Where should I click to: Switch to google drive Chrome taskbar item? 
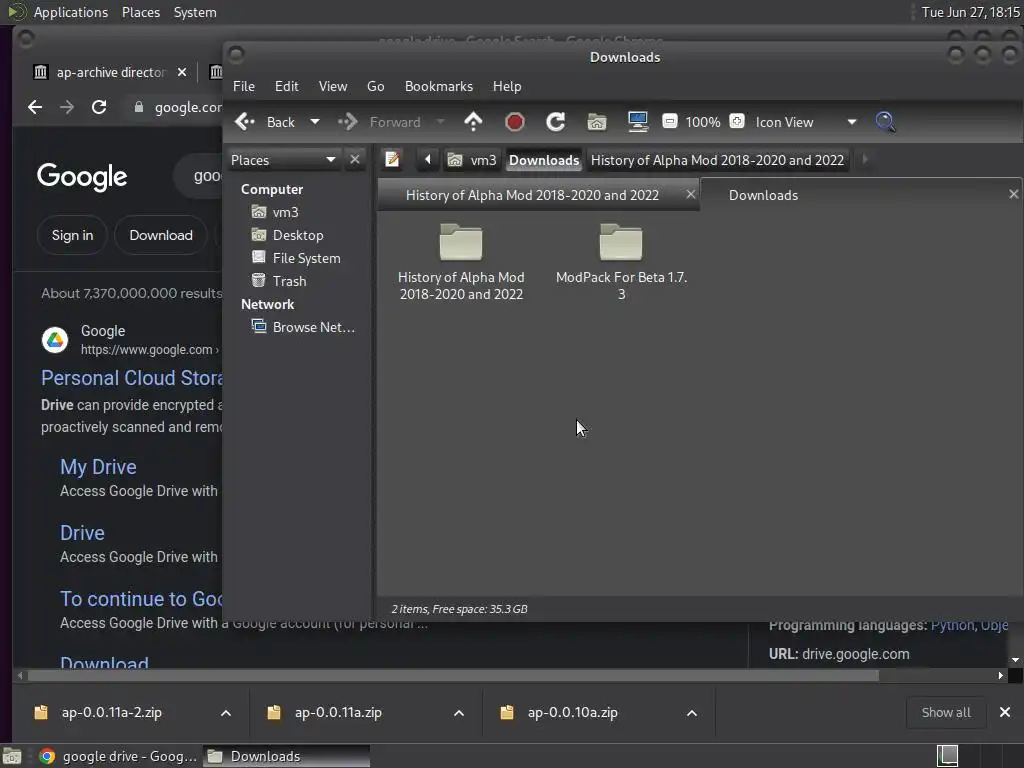118,756
